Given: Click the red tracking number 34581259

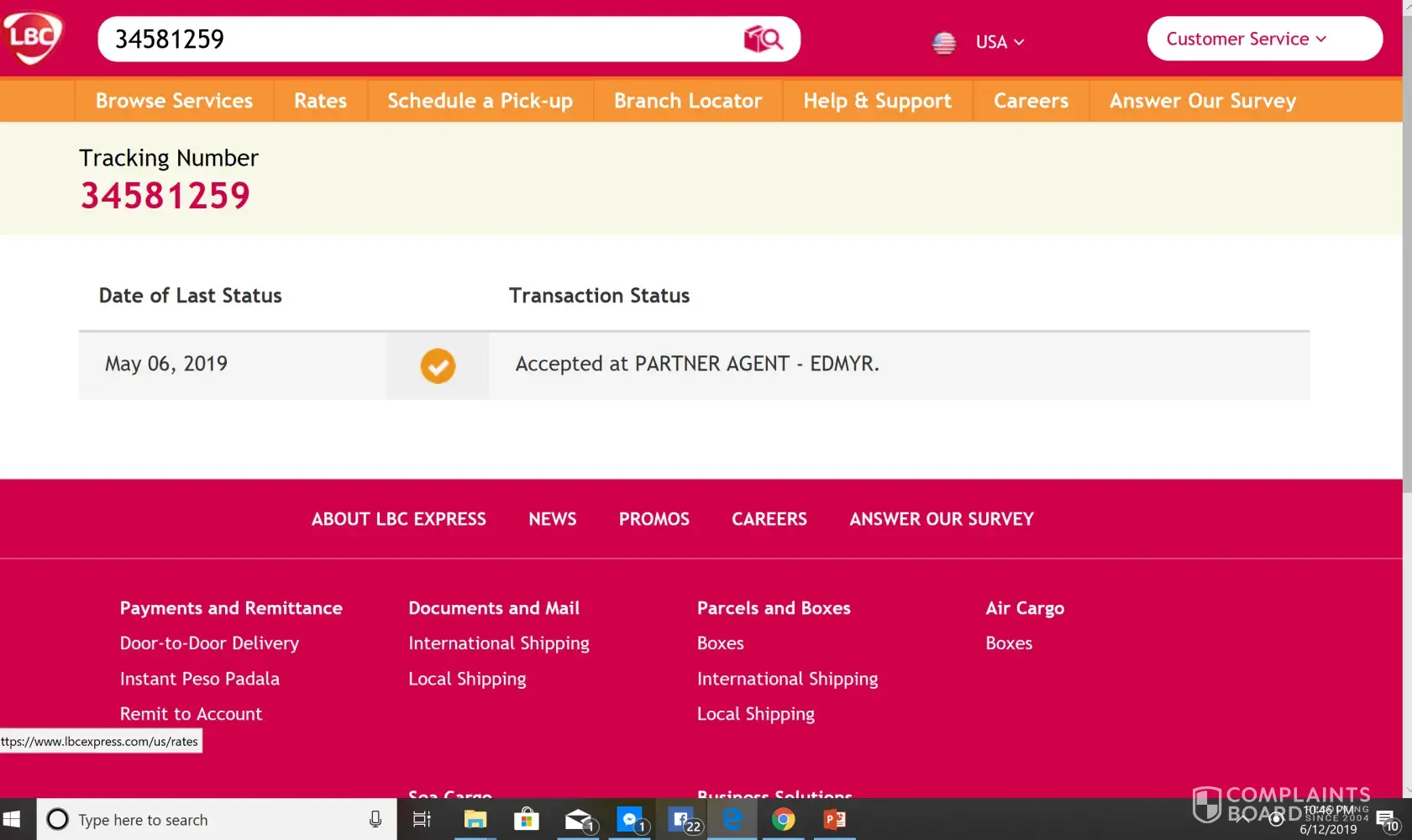Looking at the screenshot, I should pyautogui.click(x=165, y=196).
